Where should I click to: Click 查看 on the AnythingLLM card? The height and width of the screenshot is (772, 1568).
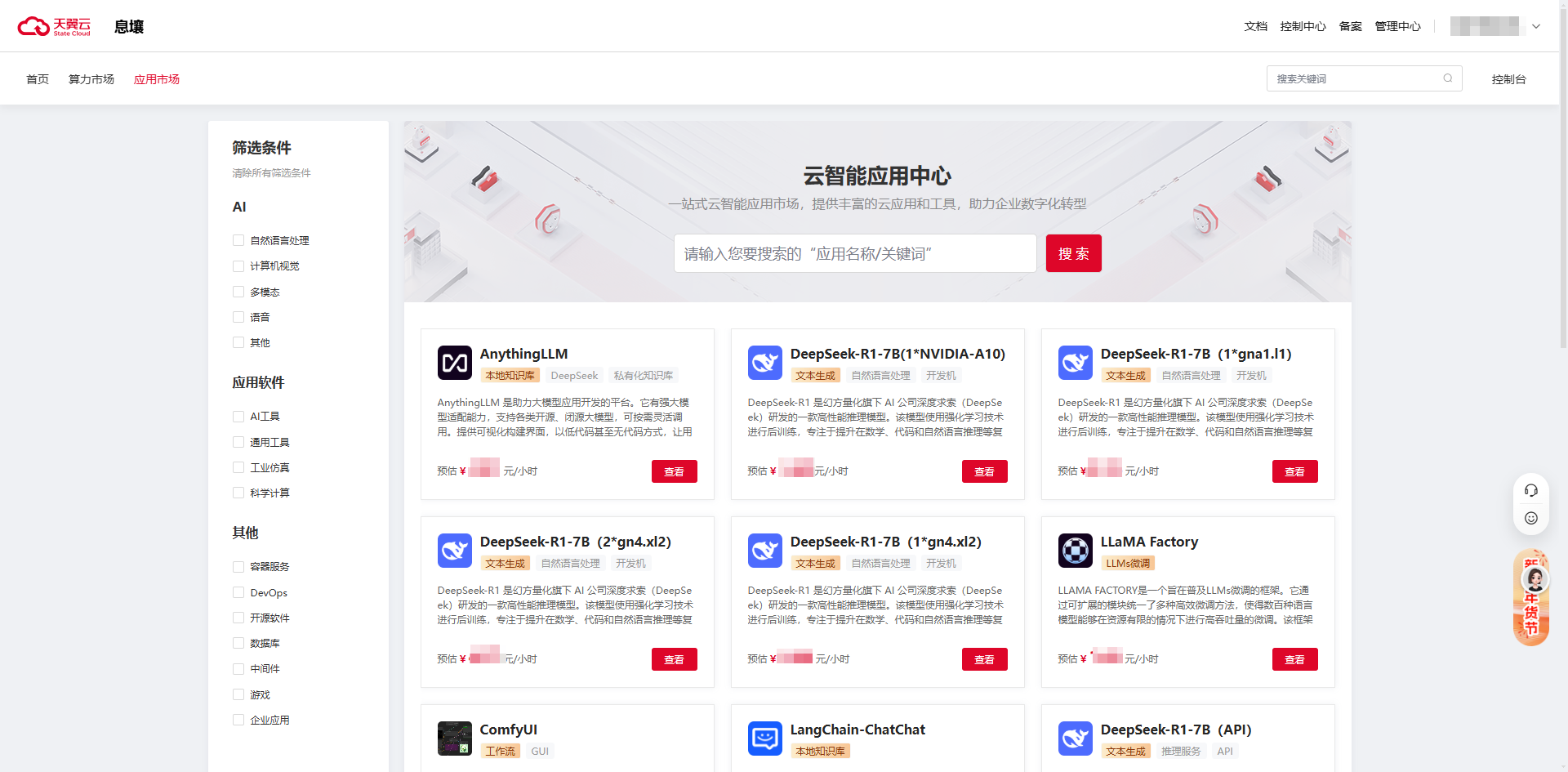[x=675, y=471]
